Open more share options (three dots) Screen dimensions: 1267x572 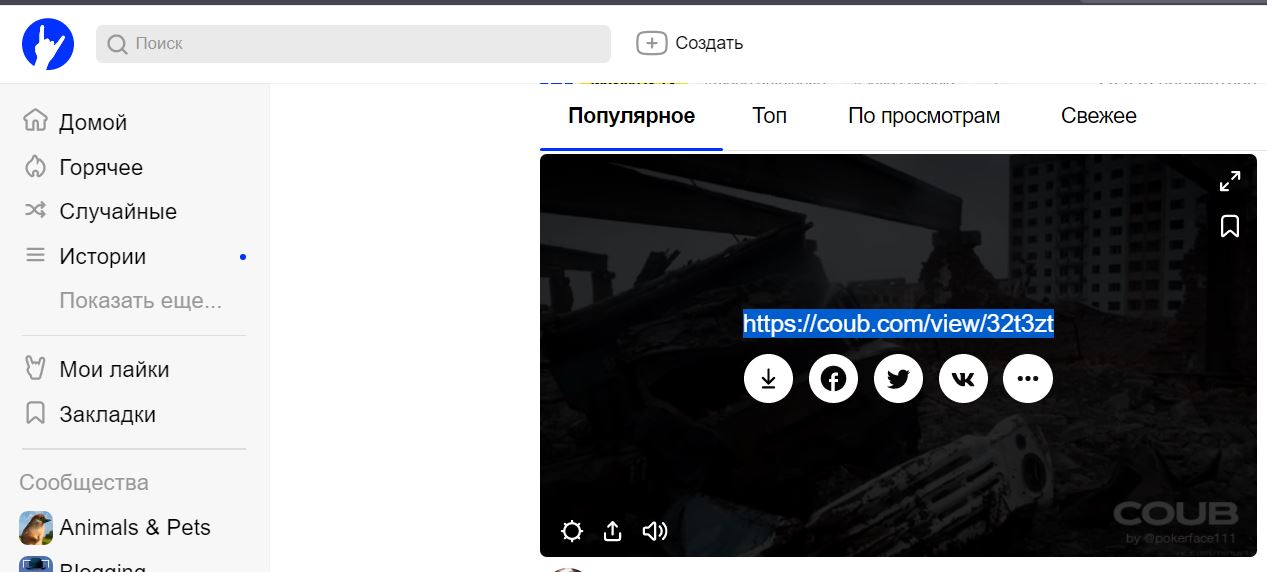1028,379
